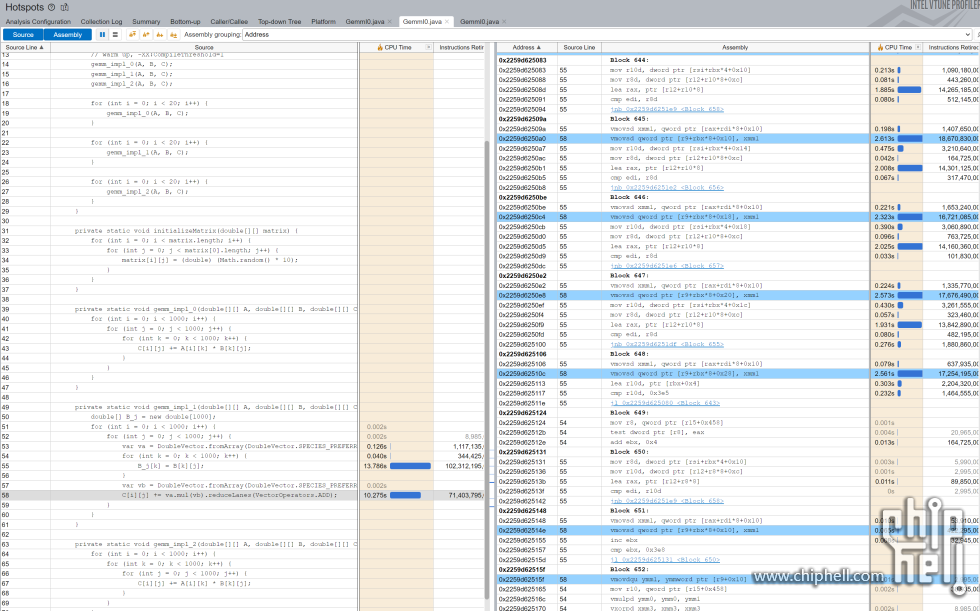
Task: Select source line 53 DoubleVector va row
Action: [242, 446]
